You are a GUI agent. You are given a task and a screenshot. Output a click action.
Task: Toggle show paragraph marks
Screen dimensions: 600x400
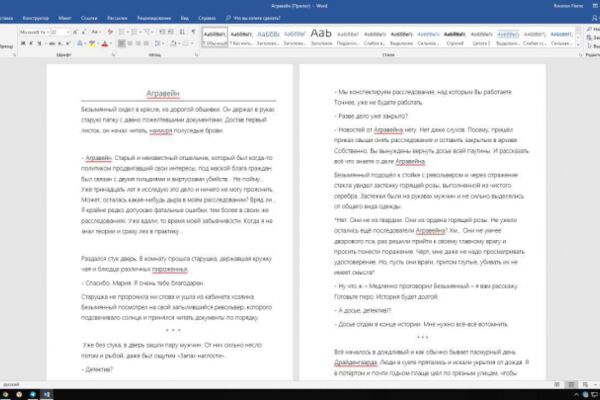pyautogui.click(x=194, y=32)
